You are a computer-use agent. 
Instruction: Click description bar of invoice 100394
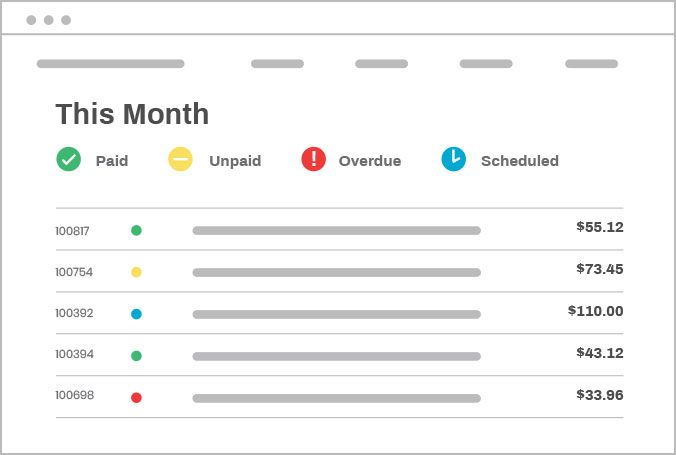tap(336, 356)
